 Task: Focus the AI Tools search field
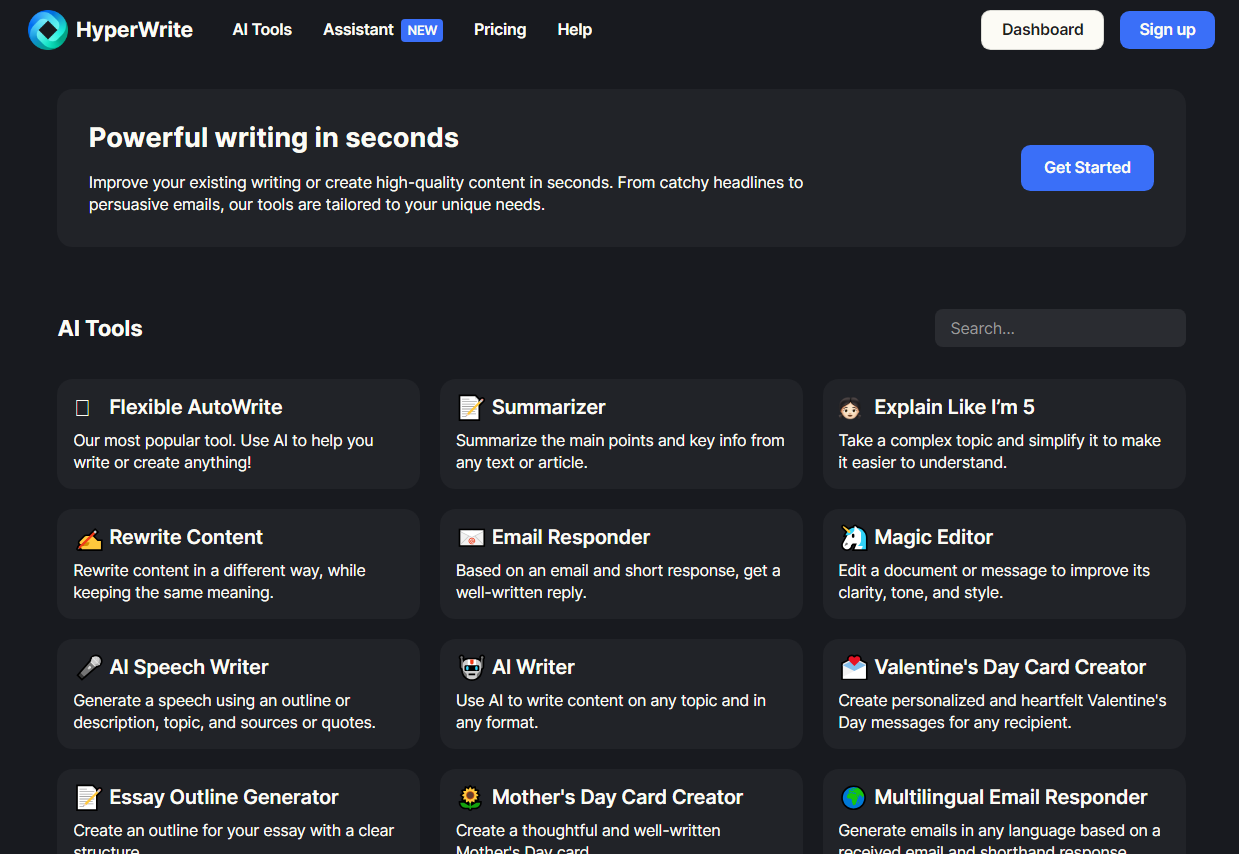click(x=1060, y=328)
